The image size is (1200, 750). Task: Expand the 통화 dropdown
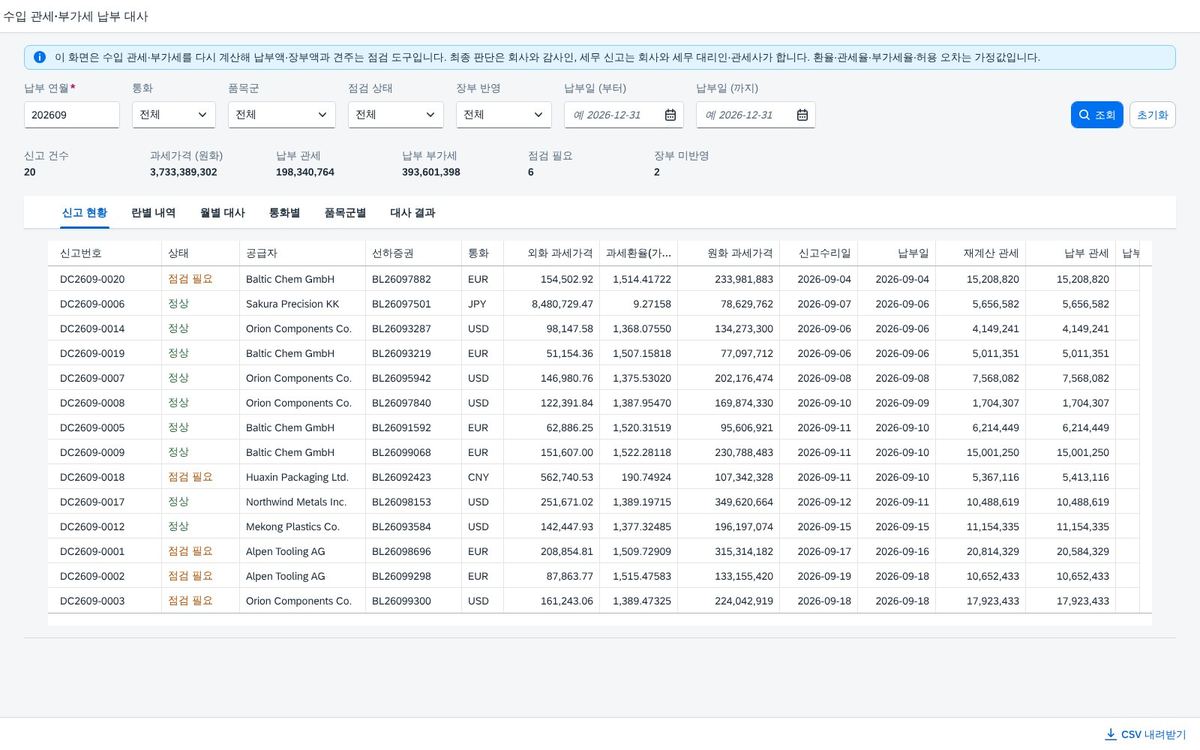tap(174, 115)
